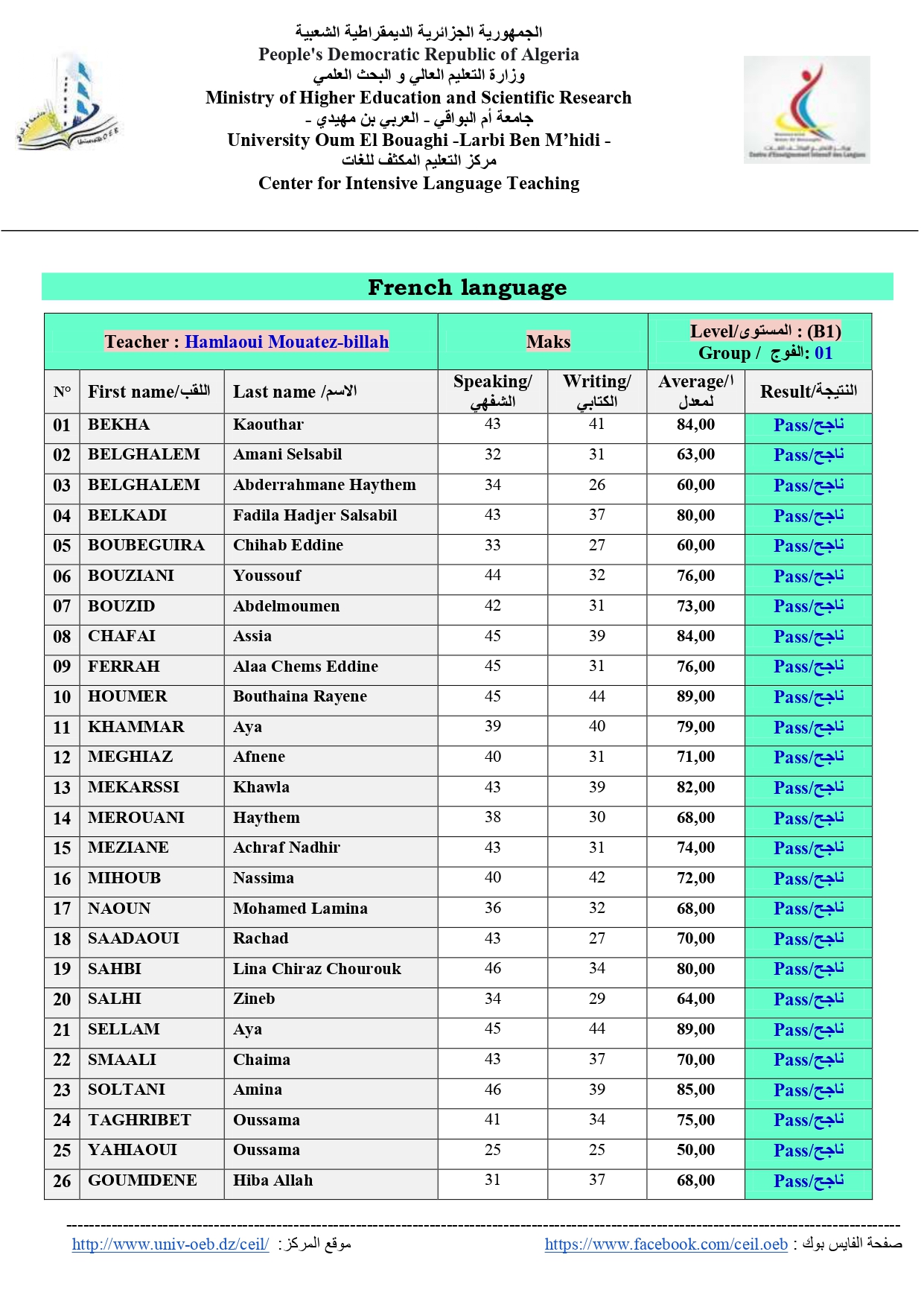Select the surname SOLTANI
This screenshot has height=1307, width=924.
pyautogui.click(x=127, y=1090)
